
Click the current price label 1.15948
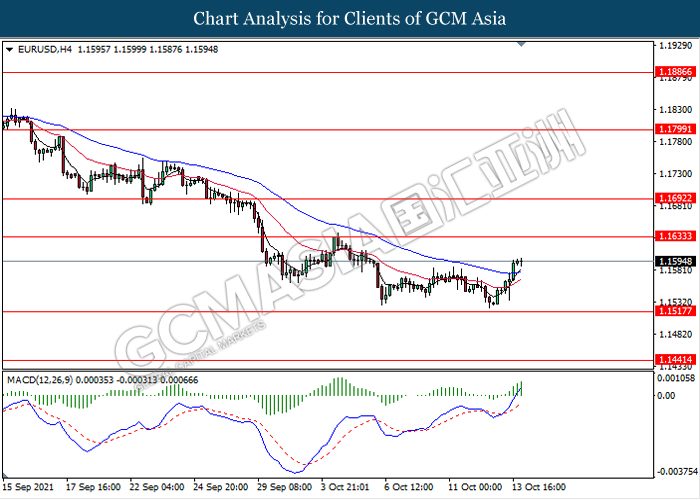click(675, 261)
